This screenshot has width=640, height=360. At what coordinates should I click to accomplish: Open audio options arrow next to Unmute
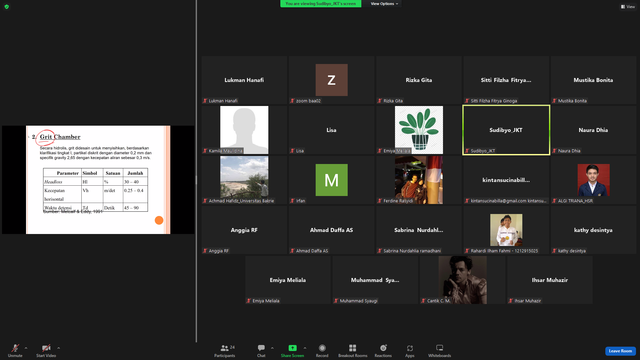[26, 348]
